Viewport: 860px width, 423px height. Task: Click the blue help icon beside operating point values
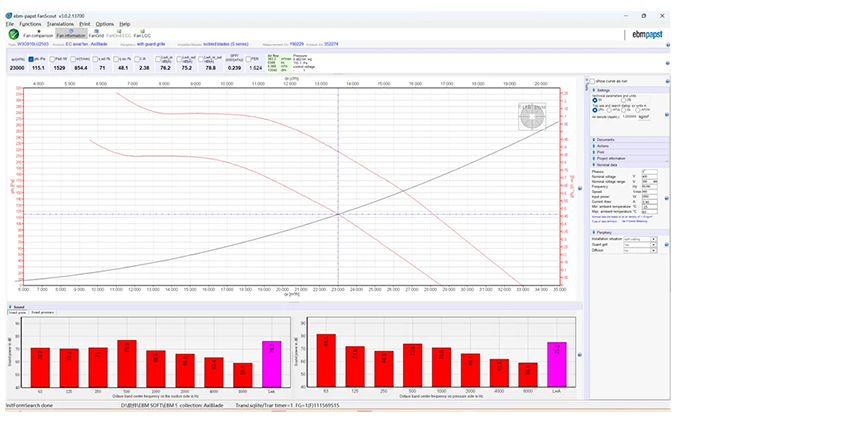[x=667, y=63]
